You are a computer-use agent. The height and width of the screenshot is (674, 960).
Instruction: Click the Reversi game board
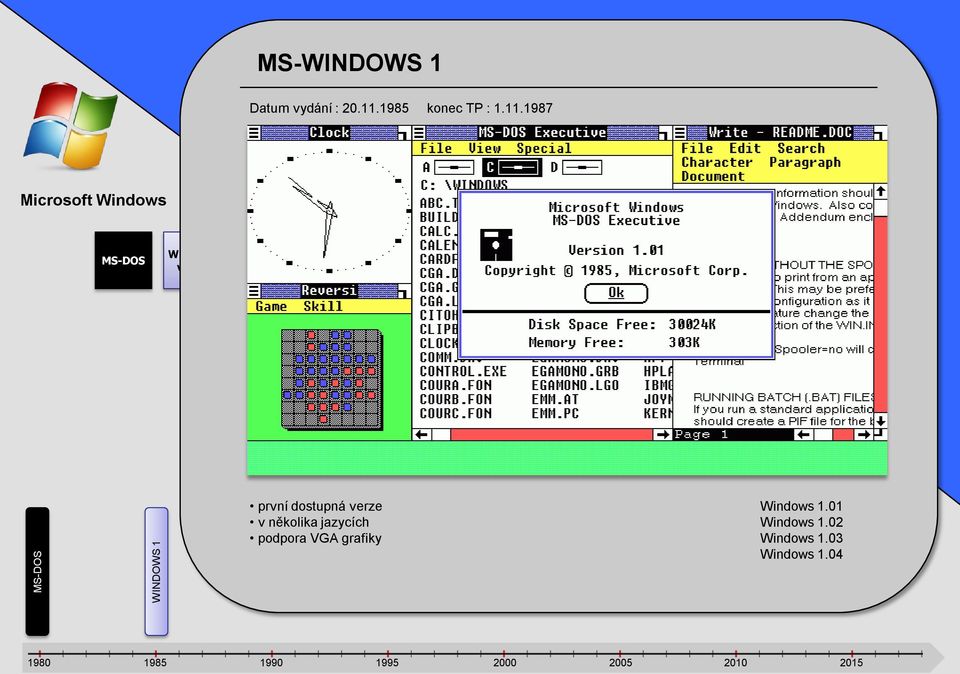(x=331, y=378)
